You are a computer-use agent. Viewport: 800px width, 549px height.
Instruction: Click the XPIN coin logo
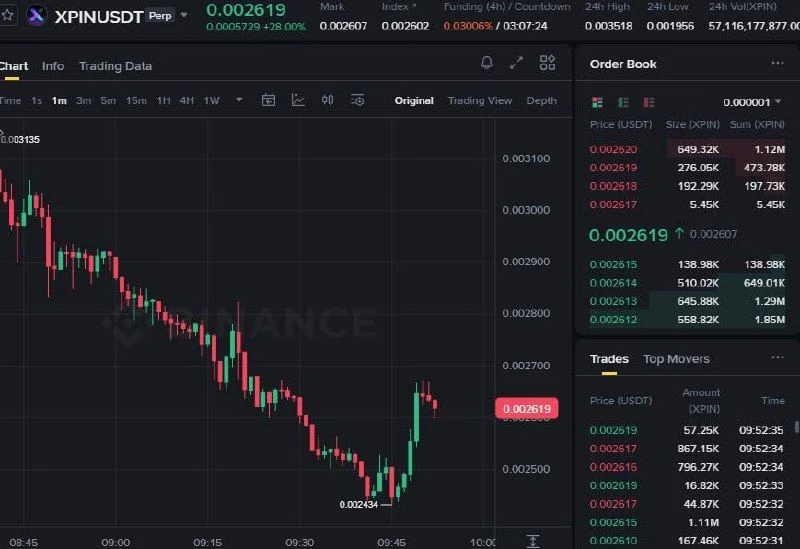(36, 16)
